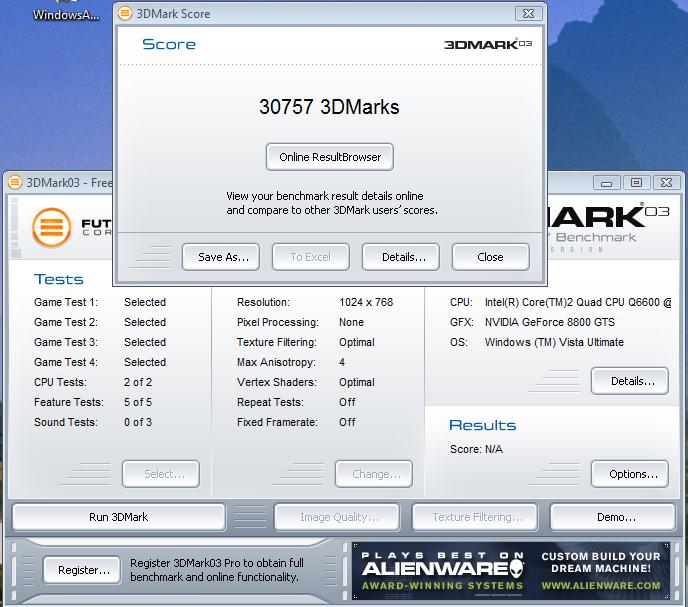Click the 'NVIDIA GeForce 8800 GTS' text

click(x=550, y=322)
